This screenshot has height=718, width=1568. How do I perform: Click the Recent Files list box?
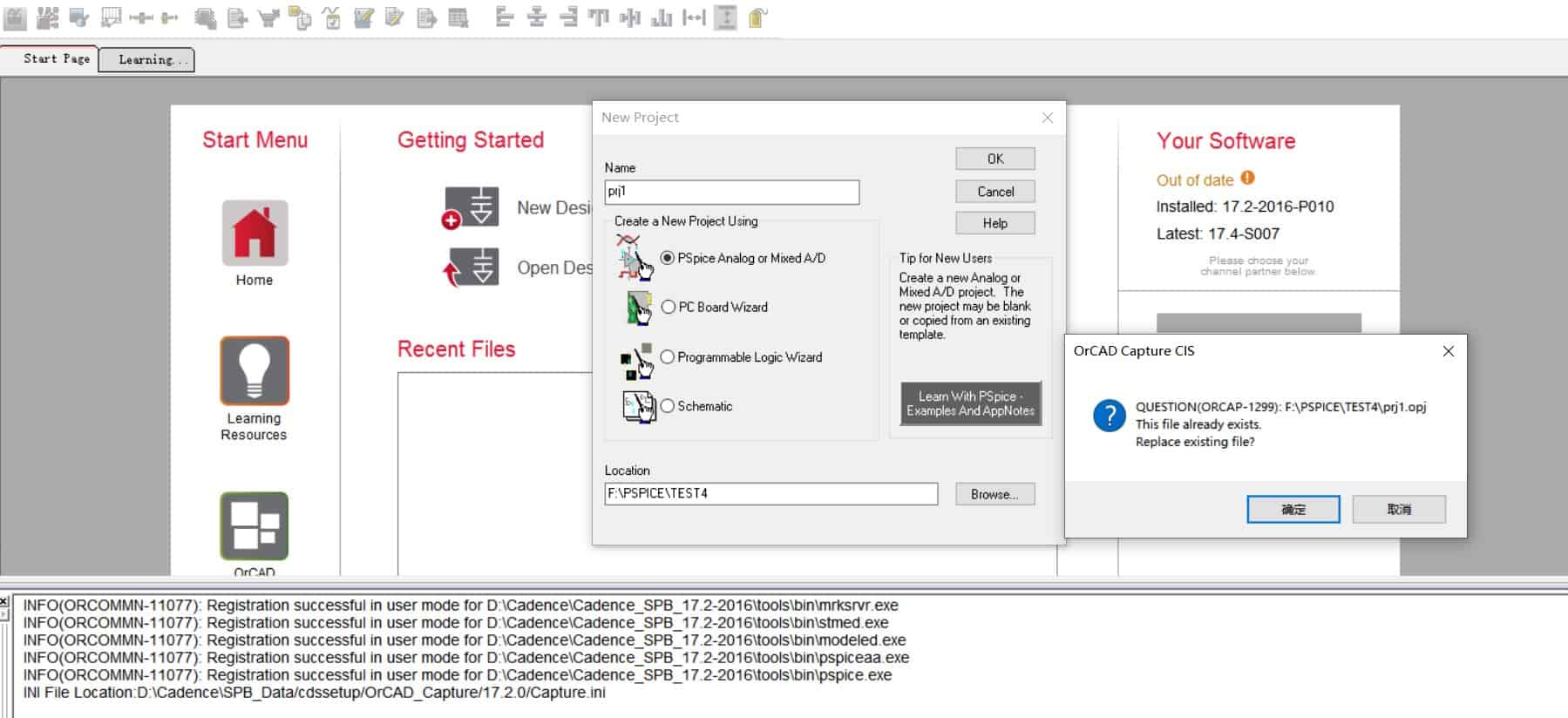tap(495, 473)
